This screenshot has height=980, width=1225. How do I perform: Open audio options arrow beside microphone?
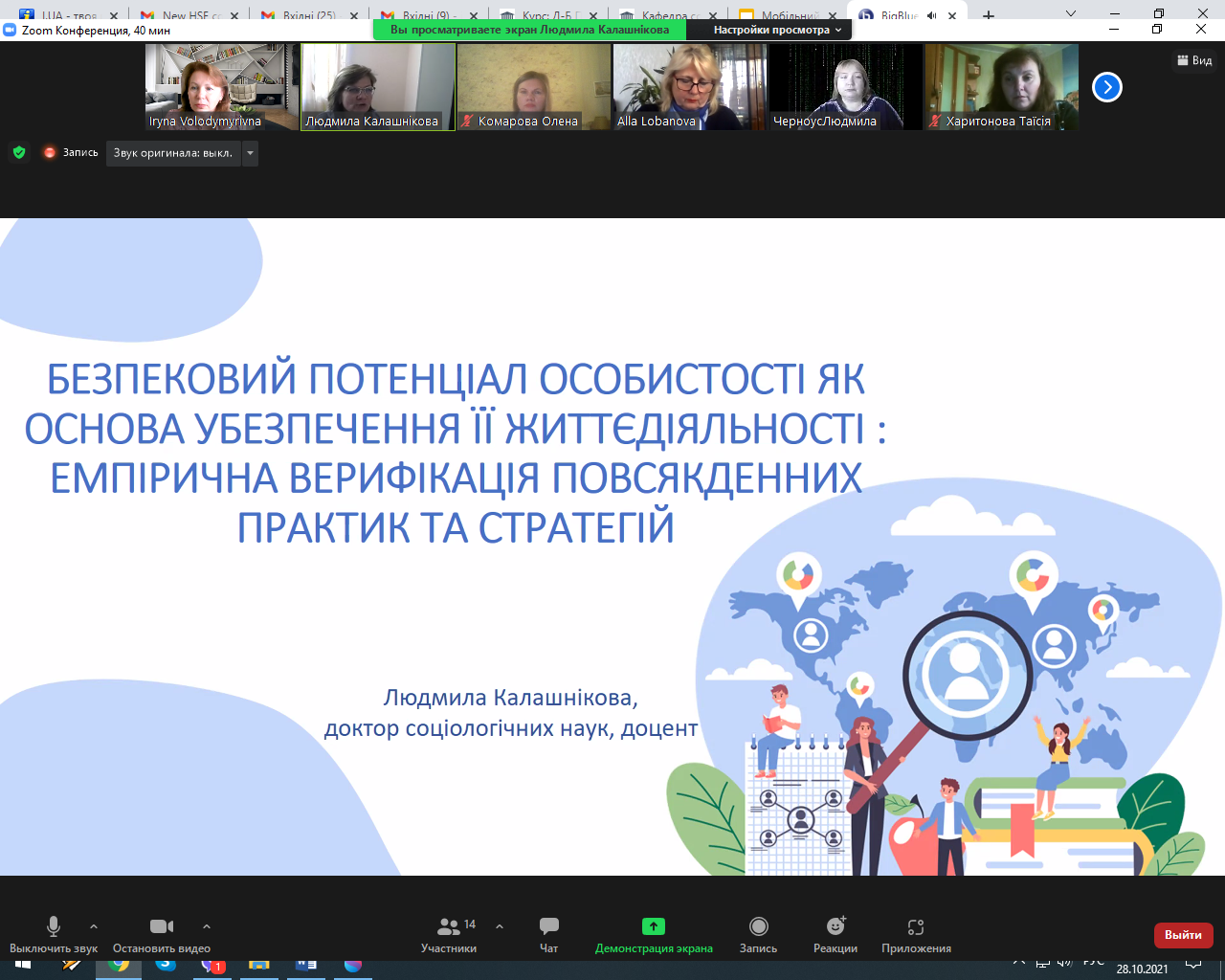94,926
